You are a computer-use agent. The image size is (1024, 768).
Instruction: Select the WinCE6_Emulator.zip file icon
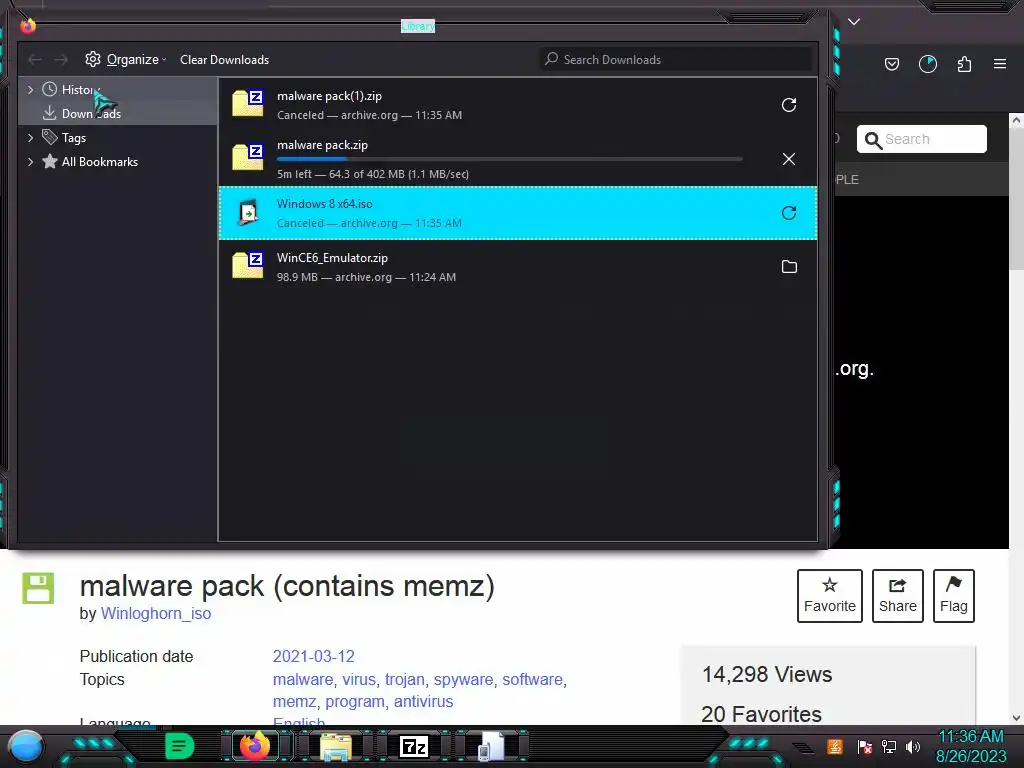248,265
